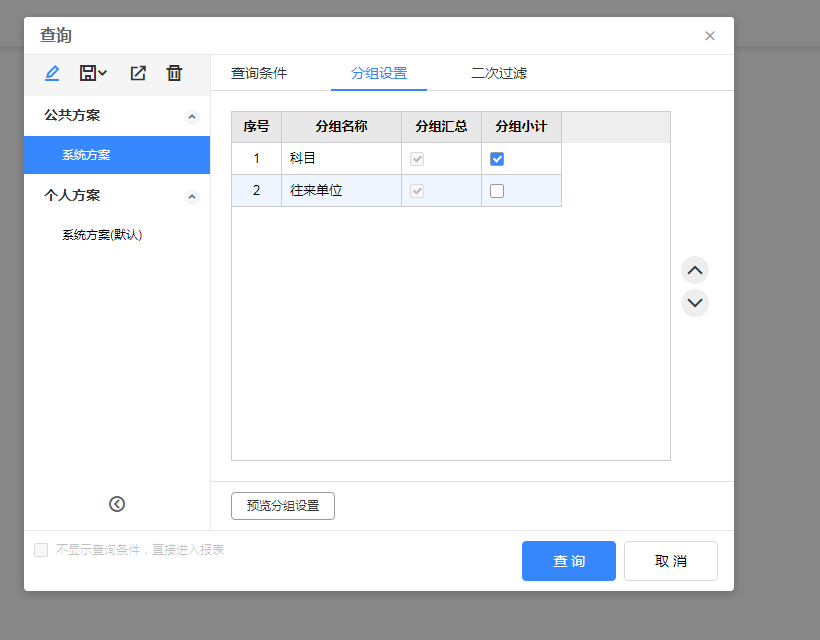Image resolution: width=820 pixels, height=640 pixels.
Task: Click the 分组汇总 column header
Action: (441, 127)
